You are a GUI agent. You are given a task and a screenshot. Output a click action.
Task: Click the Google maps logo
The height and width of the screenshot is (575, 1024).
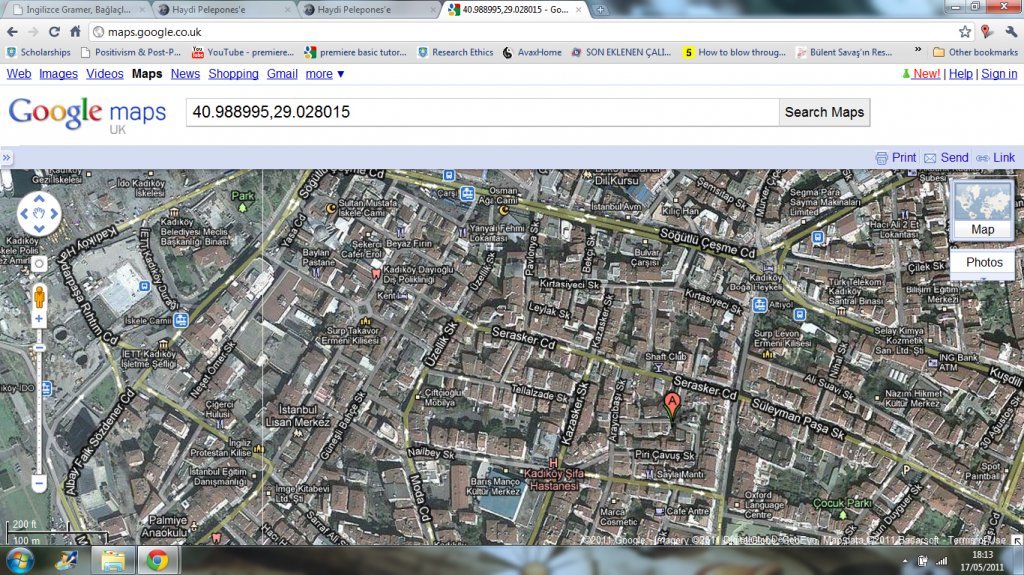pyautogui.click(x=88, y=114)
